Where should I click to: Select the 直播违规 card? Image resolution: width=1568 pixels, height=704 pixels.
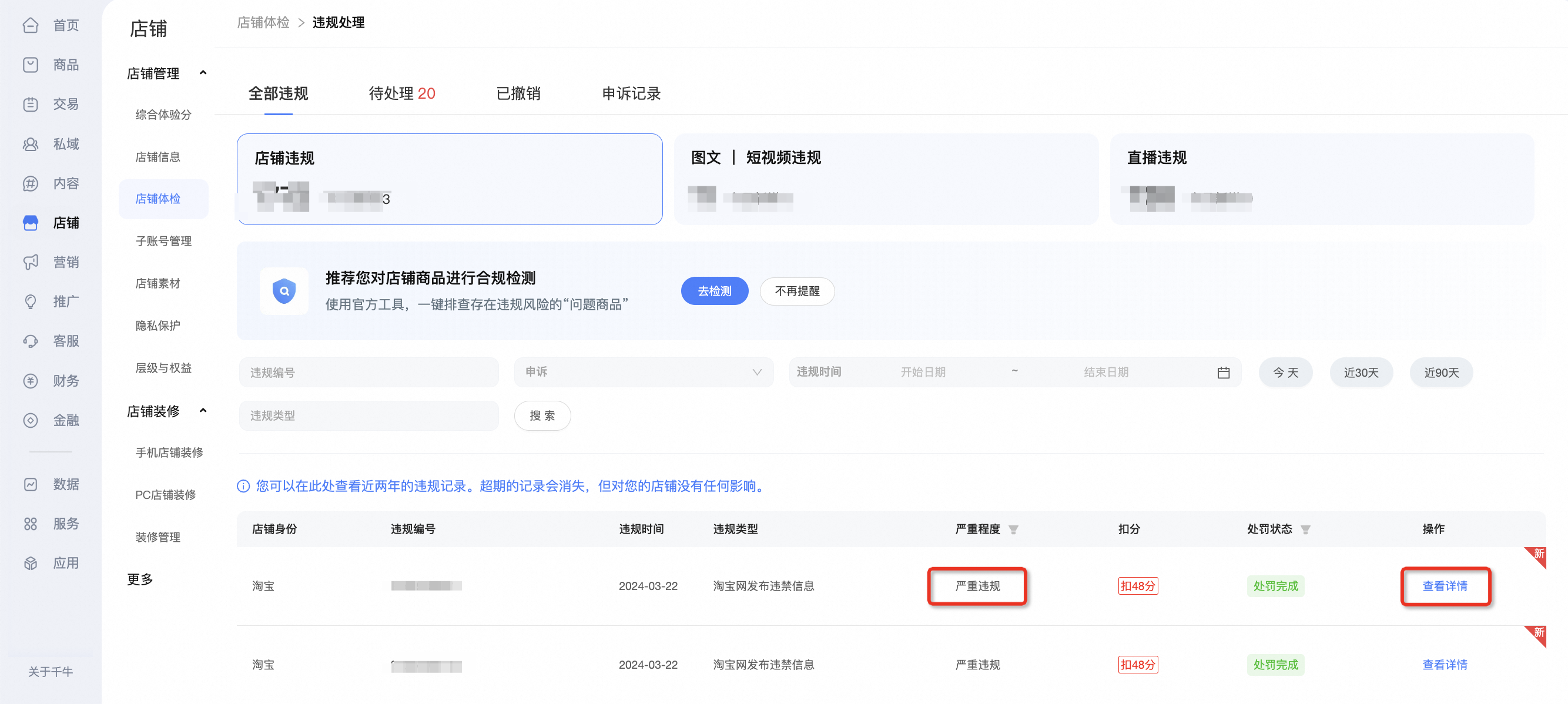[x=1322, y=179]
